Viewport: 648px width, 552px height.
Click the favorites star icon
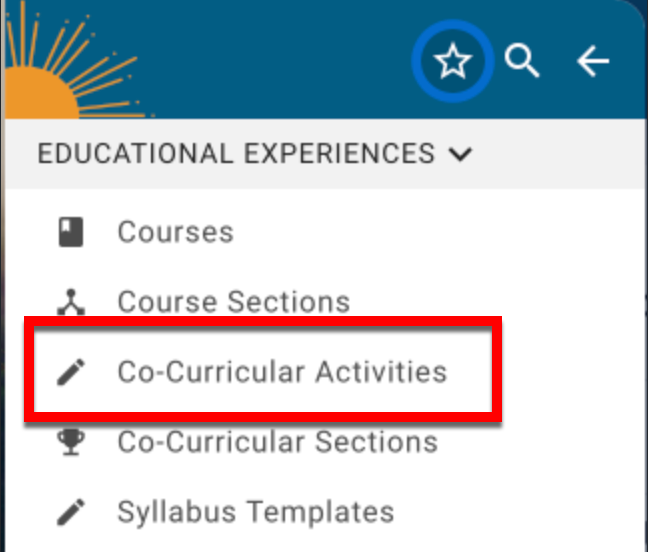(x=453, y=63)
